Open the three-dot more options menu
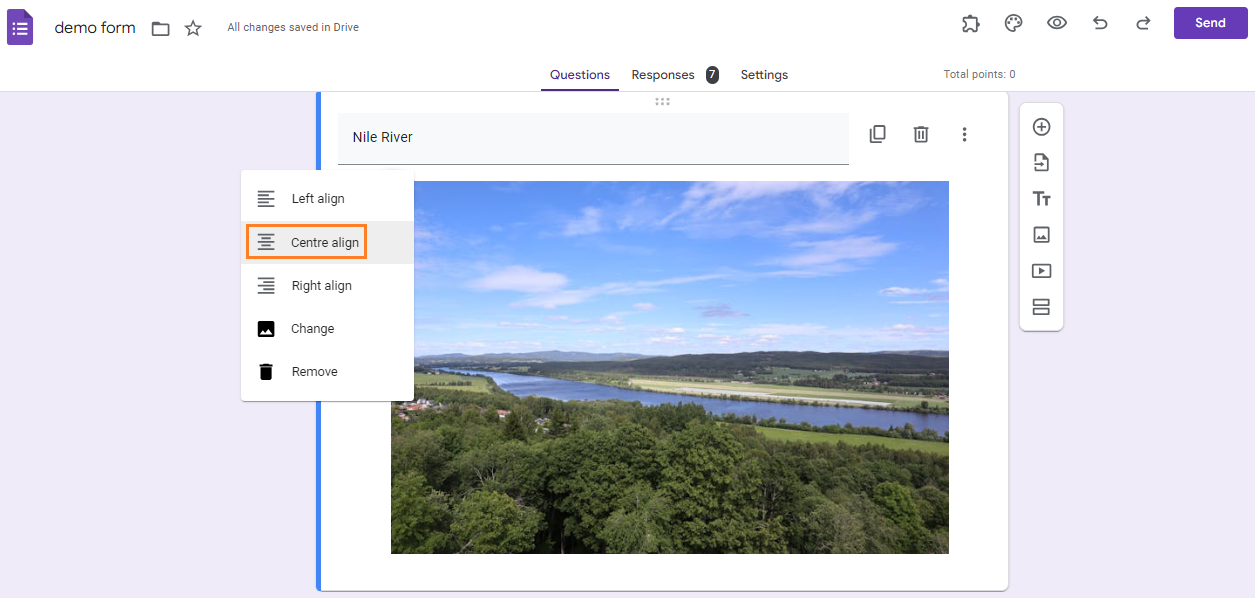This screenshot has height=598, width=1255. pos(964,134)
